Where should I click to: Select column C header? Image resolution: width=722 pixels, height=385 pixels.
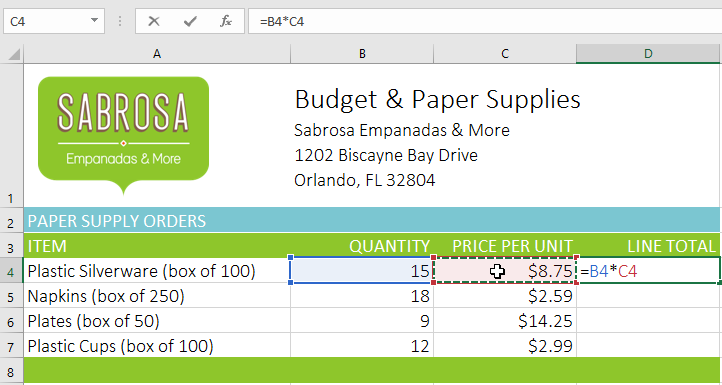[505, 54]
